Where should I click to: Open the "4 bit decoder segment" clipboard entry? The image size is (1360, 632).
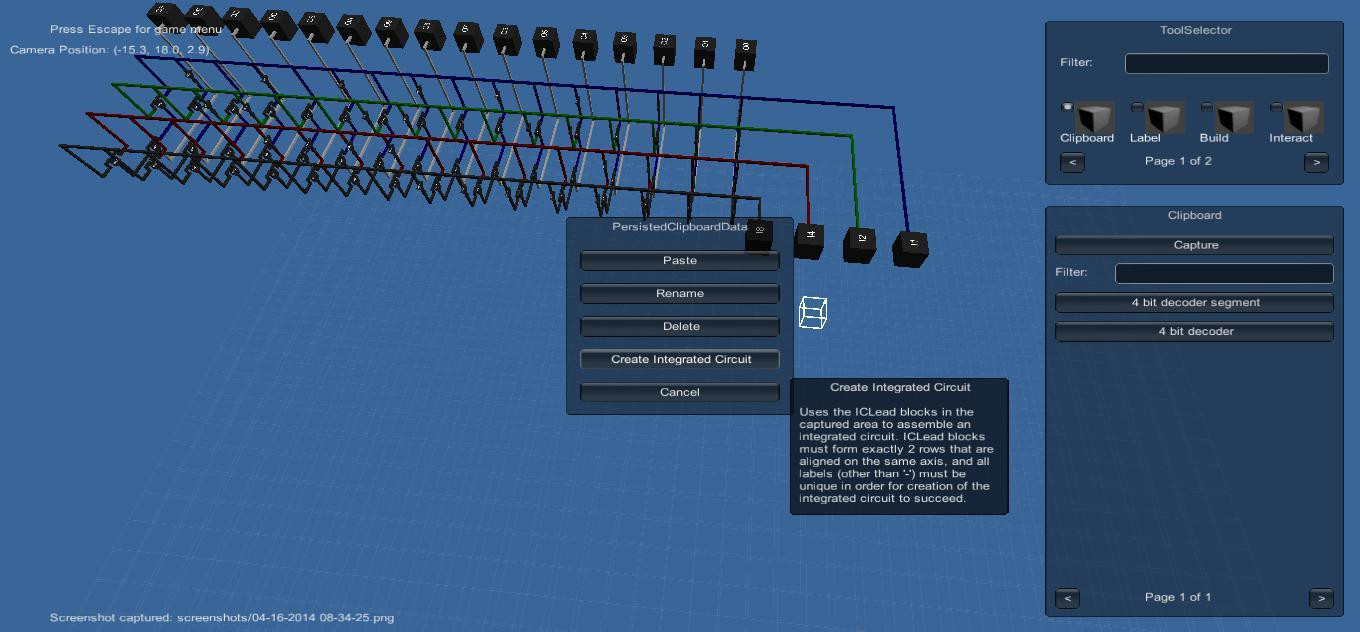pyautogui.click(x=1195, y=302)
